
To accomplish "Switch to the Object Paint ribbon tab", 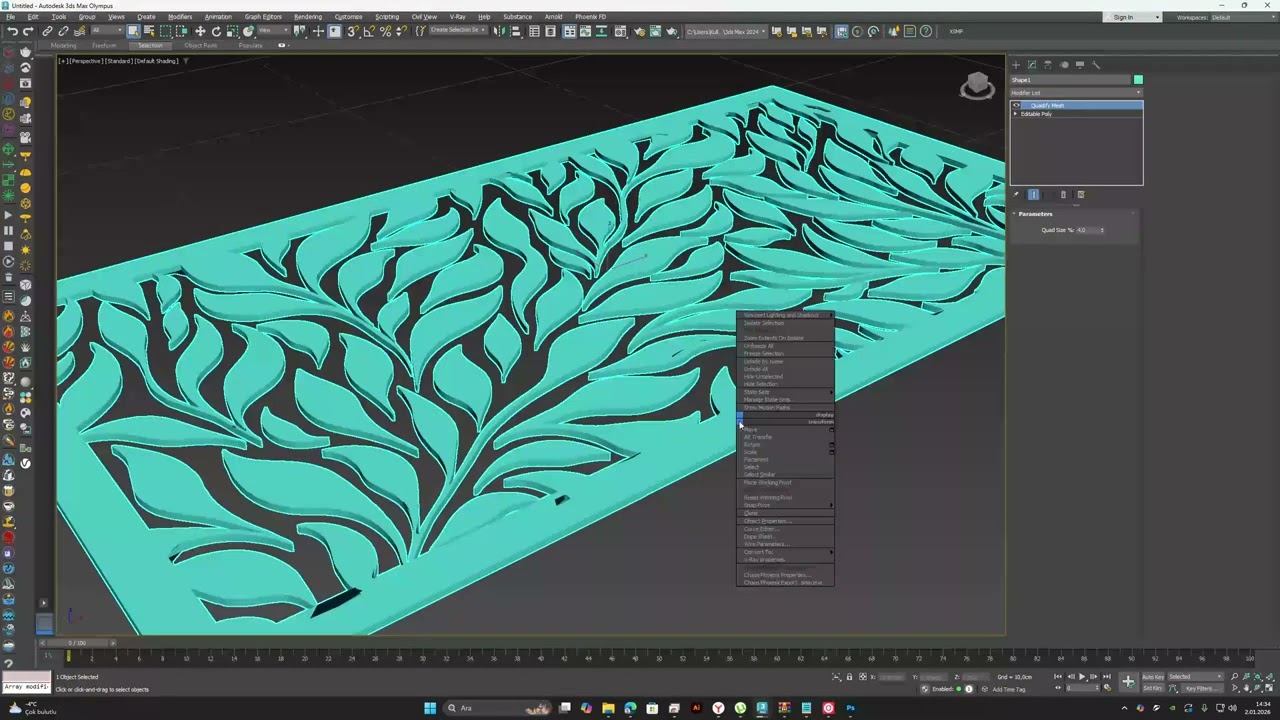I will pos(200,45).
